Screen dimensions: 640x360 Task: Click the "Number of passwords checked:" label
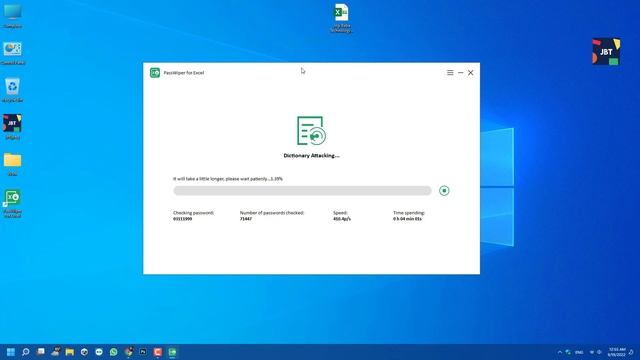tap(272, 213)
